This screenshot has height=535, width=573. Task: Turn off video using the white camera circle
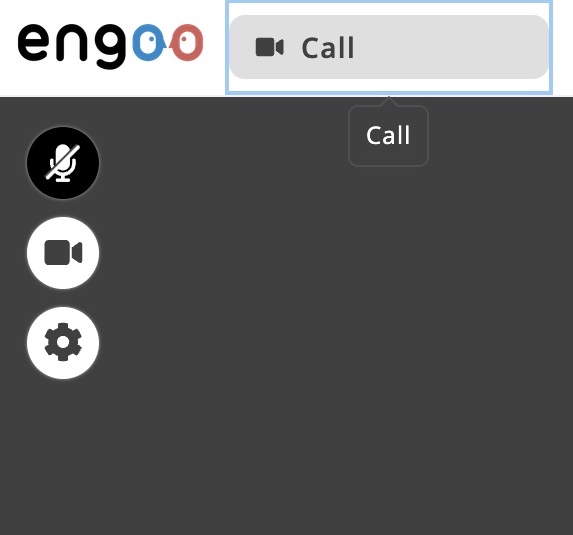point(63,253)
